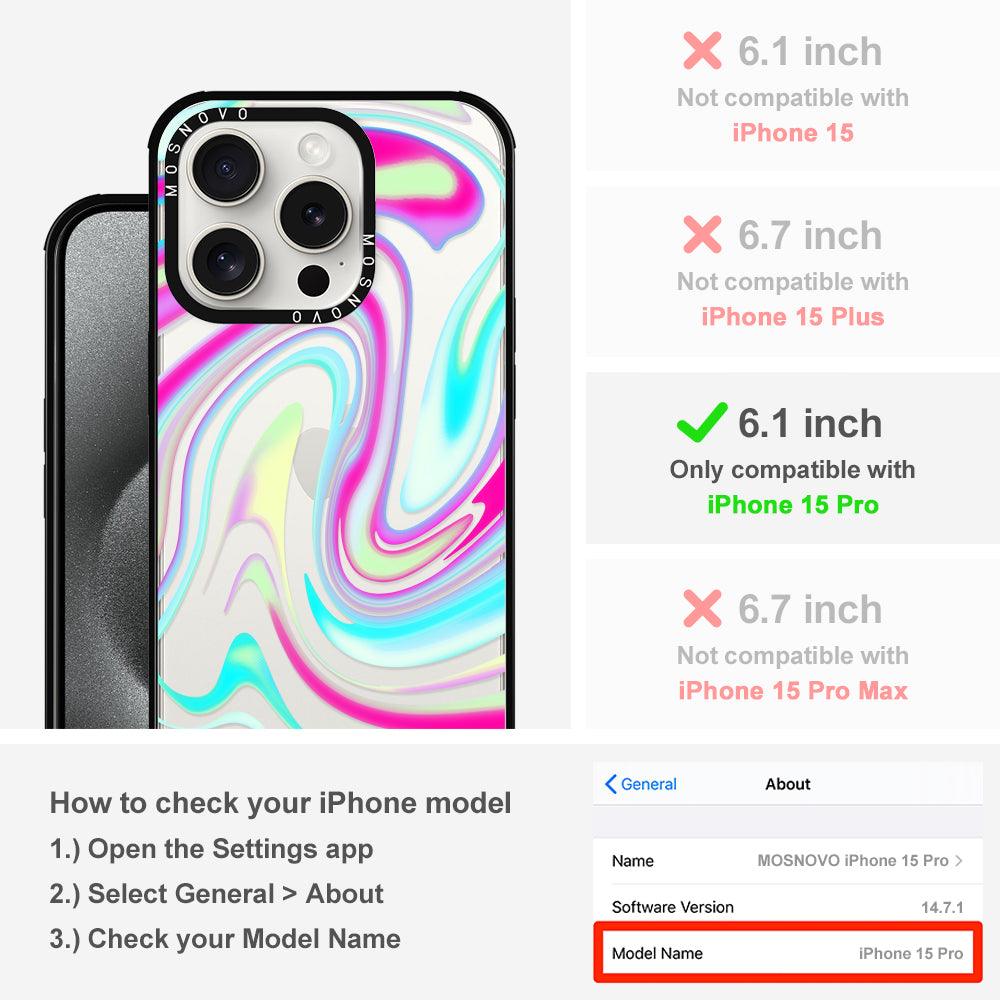Tap the blue back chevron next to General
1000x1000 pixels.
pos(610,784)
